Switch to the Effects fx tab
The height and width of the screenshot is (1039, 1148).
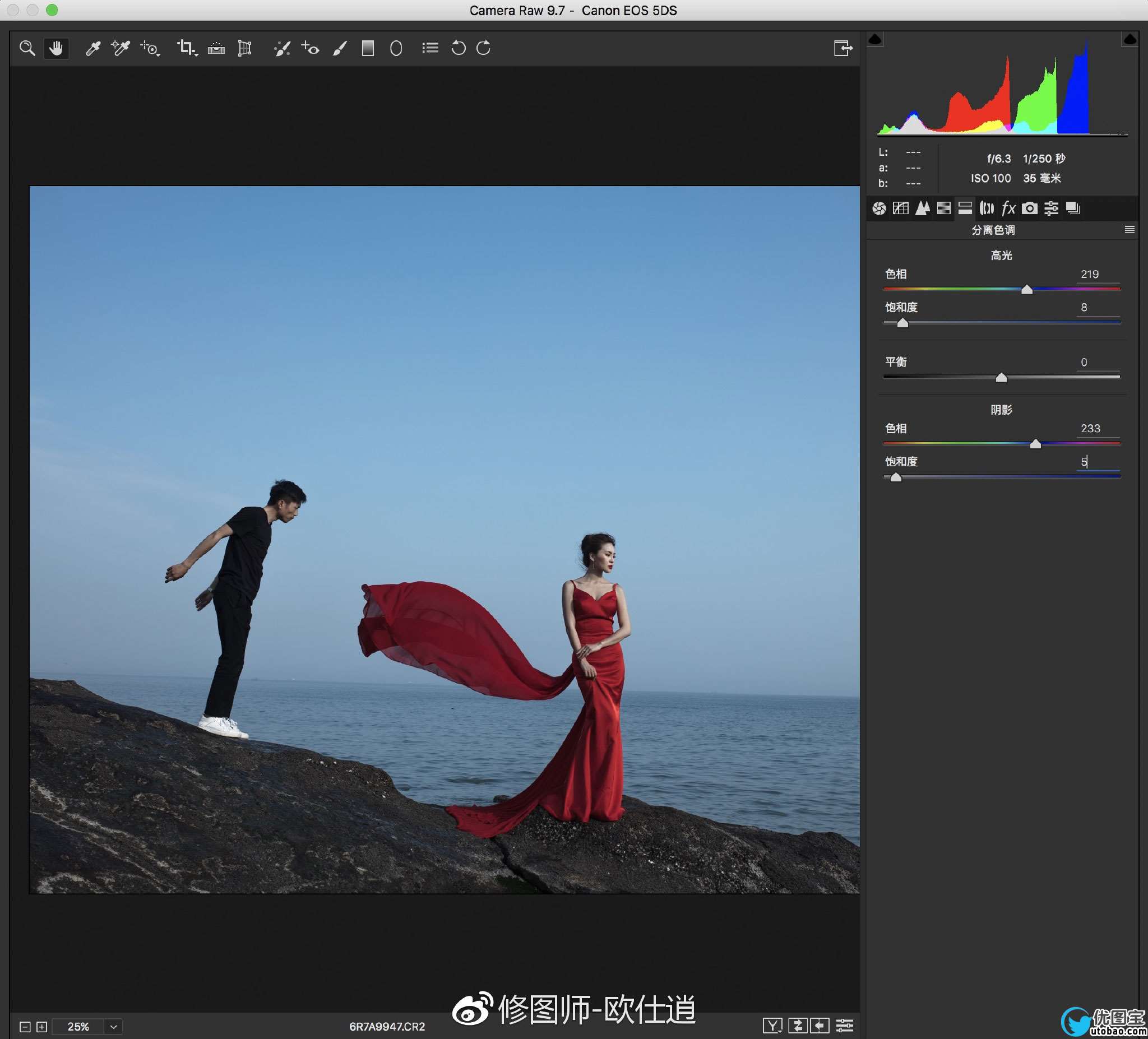(1008, 208)
